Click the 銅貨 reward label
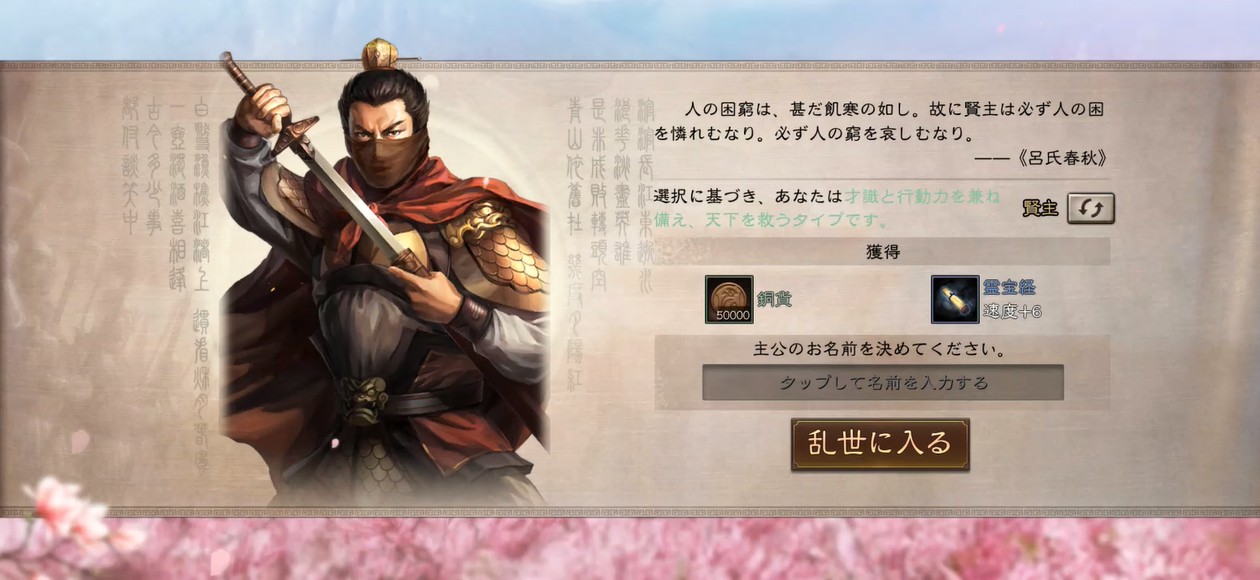This screenshot has width=1260, height=580. click(775, 299)
